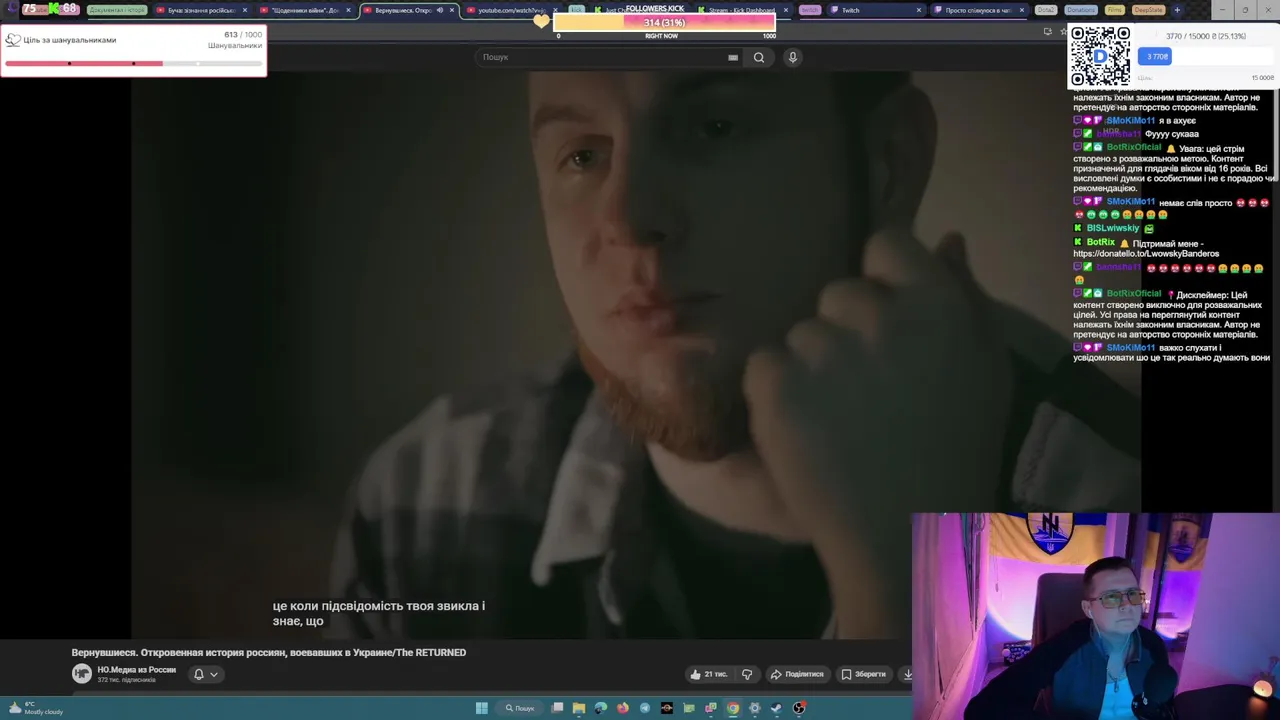Click the taskbar 'Пошук' search box
The image size is (1280, 720).
click(520, 708)
